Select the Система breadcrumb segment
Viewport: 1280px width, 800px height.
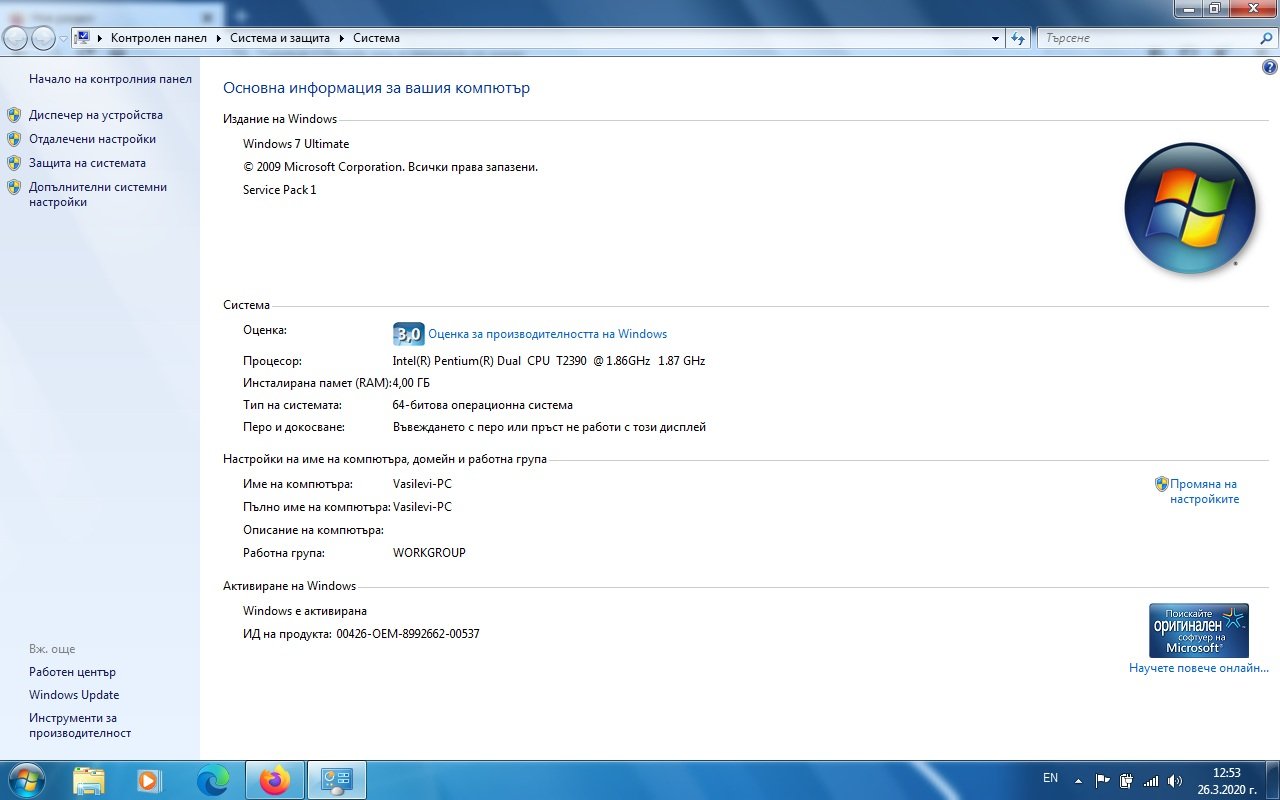click(376, 38)
